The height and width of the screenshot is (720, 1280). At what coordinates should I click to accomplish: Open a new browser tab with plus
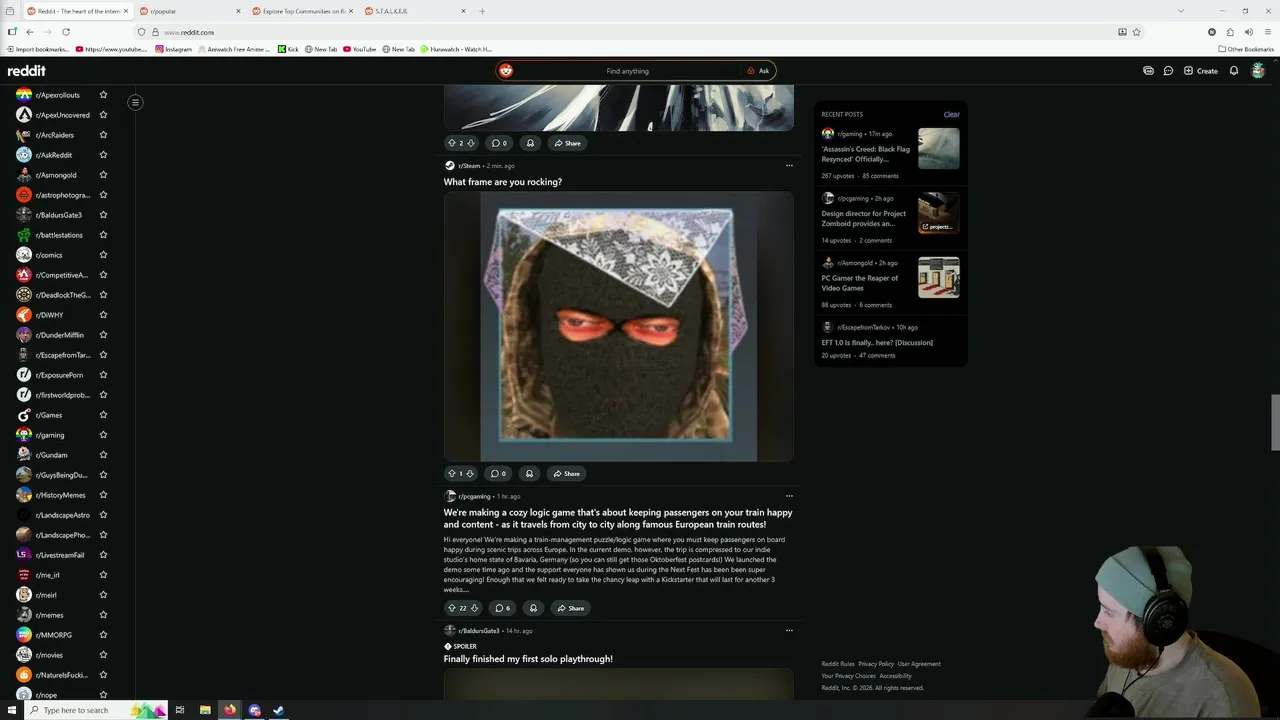pyautogui.click(x=482, y=11)
